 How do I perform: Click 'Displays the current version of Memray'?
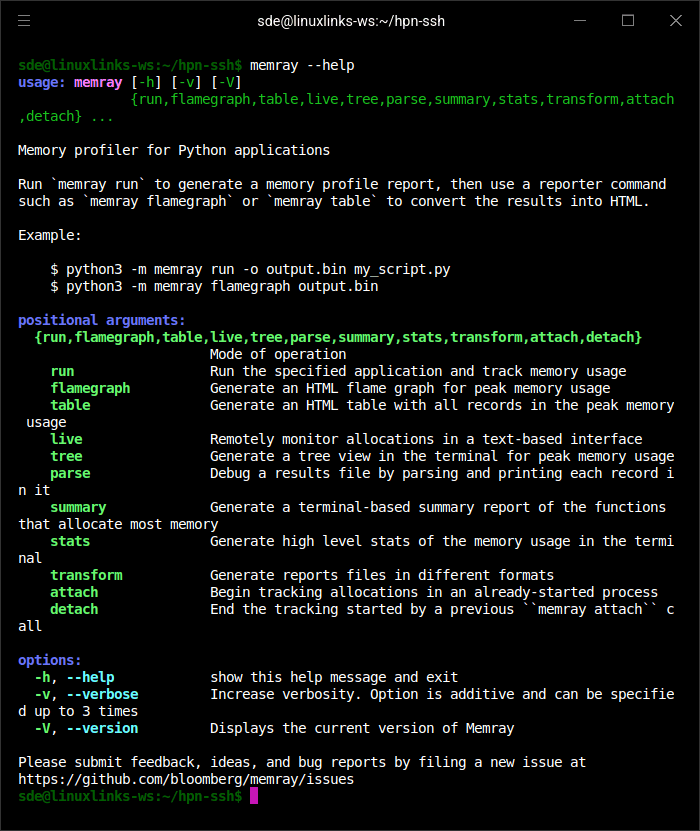(x=362, y=728)
